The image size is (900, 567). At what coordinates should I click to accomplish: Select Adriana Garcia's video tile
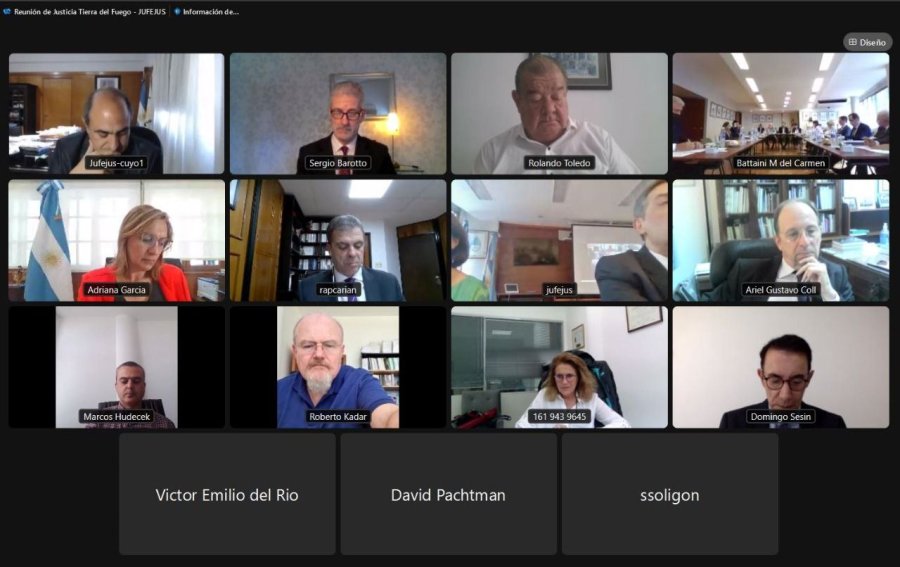click(117, 240)
